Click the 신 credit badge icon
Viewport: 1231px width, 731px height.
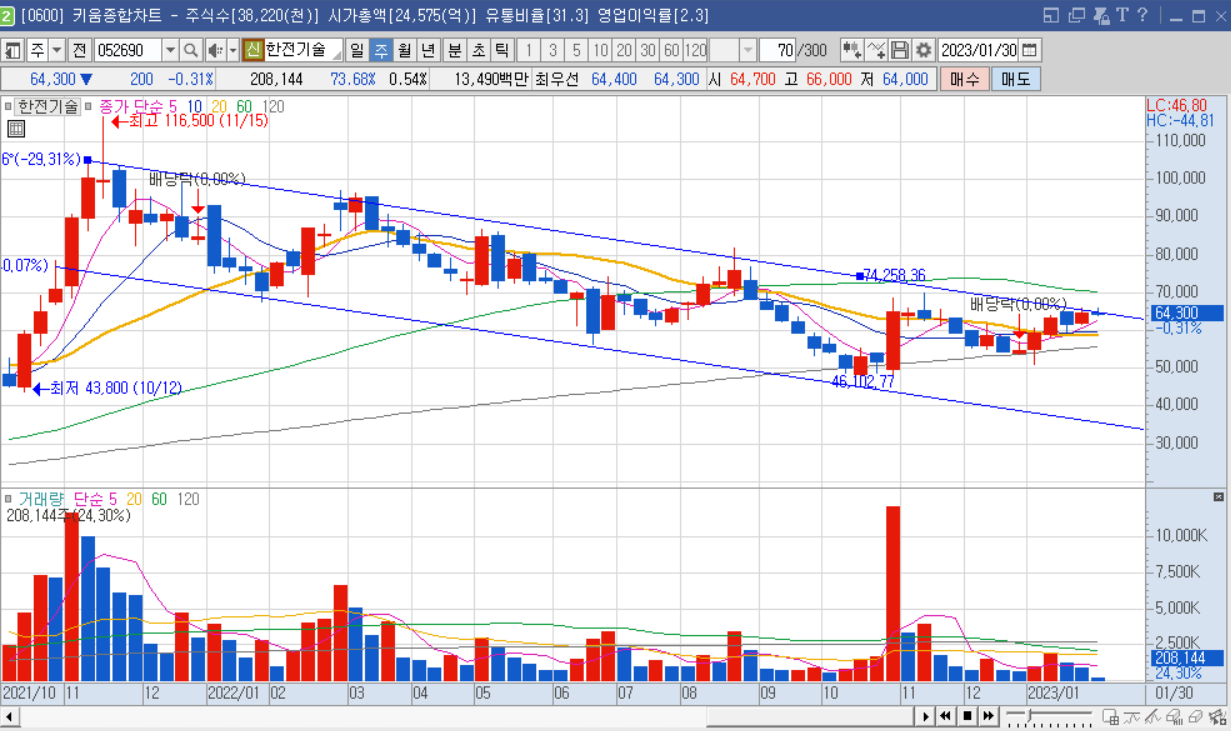pos(253,50)
